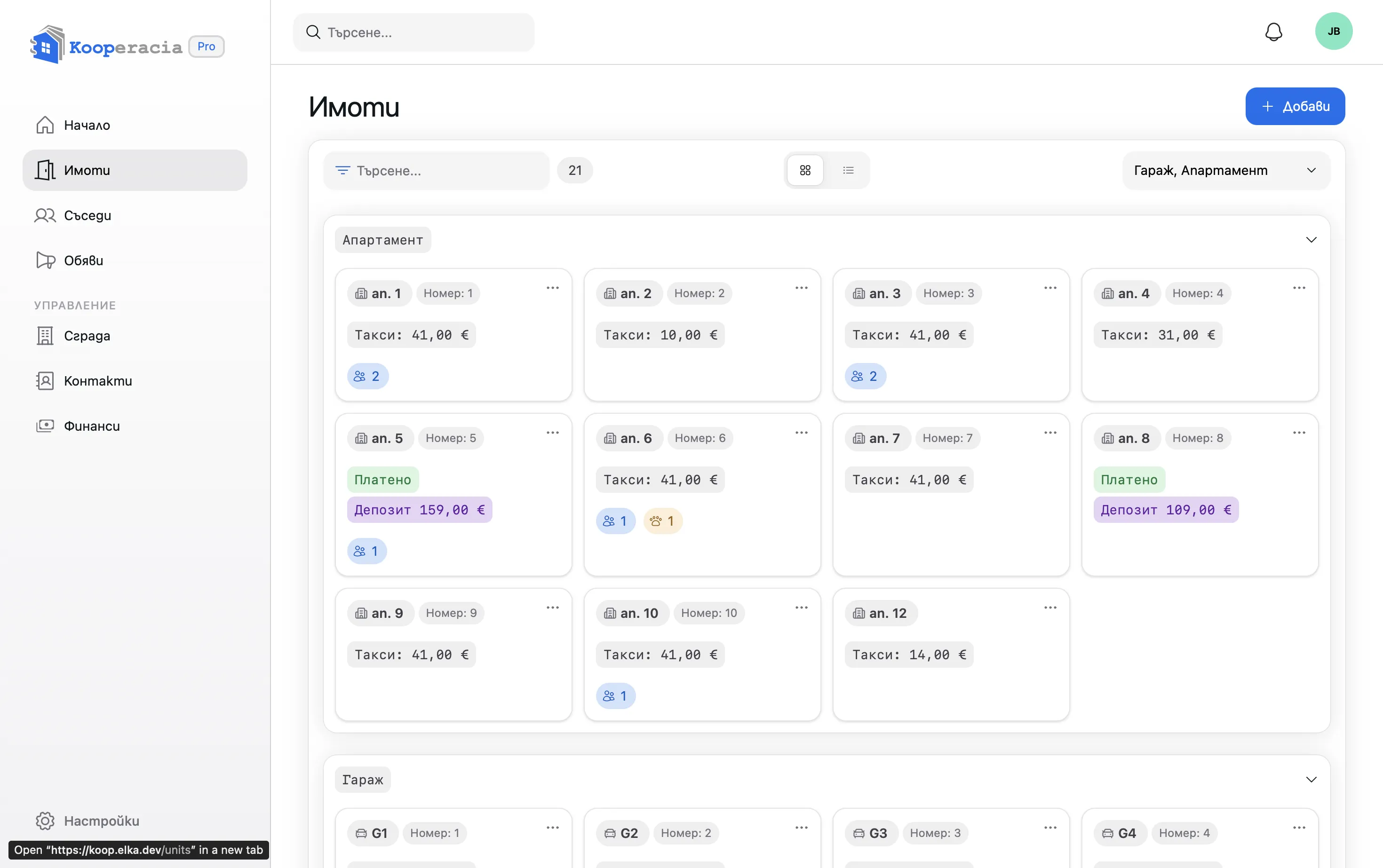Screen dimensions: 1383x868
Task: Click Такси: 31,00 € on ап. 4
Action: [x=1158, y=335]
